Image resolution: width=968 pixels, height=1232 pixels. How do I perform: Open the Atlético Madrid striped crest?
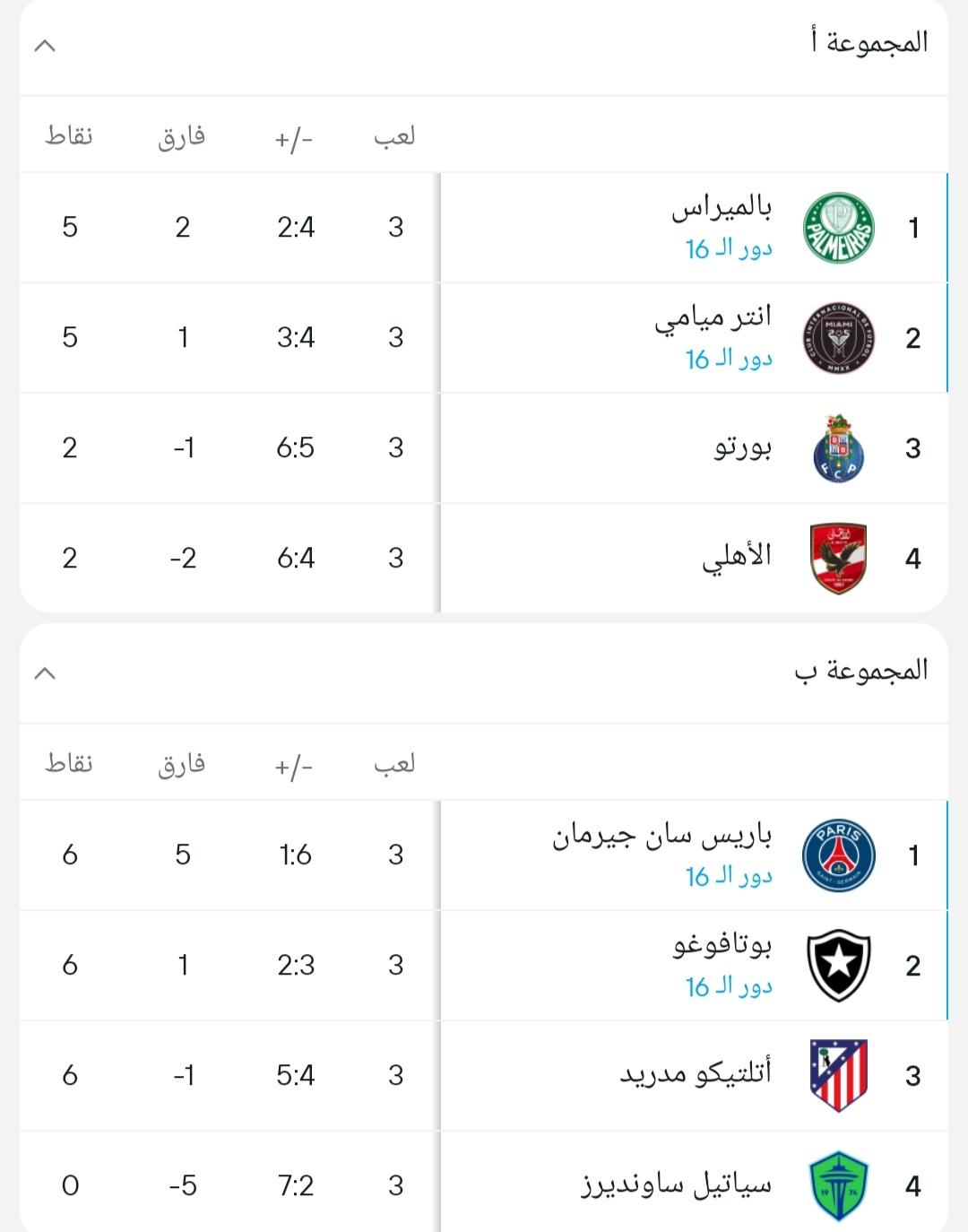click(838, 1076)
